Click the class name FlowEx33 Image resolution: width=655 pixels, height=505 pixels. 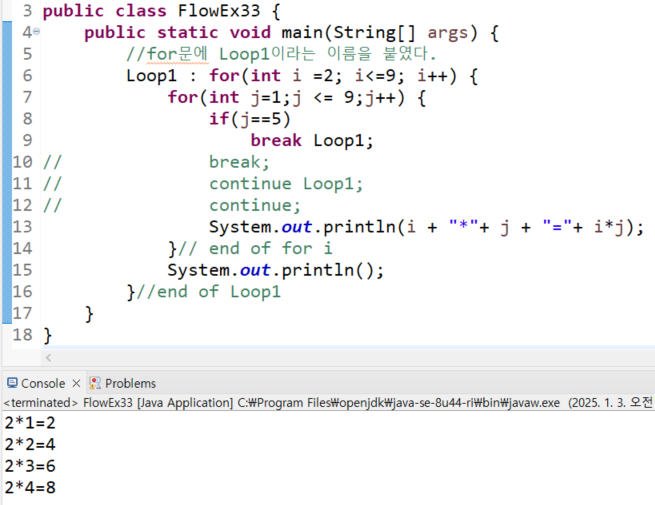pos(219,11)
